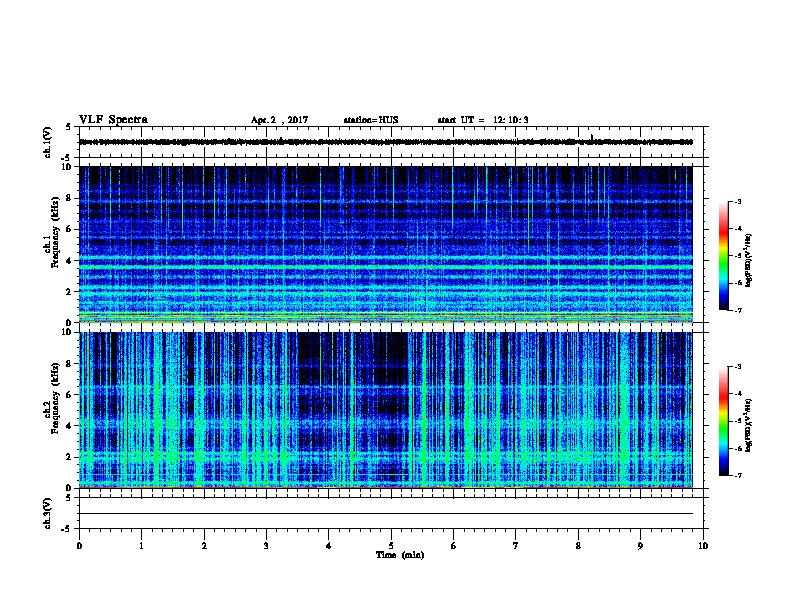Click the ch.2 spectrogram color scale bar
This screenshot has width=792, height=612.
[x=723, y=421]
